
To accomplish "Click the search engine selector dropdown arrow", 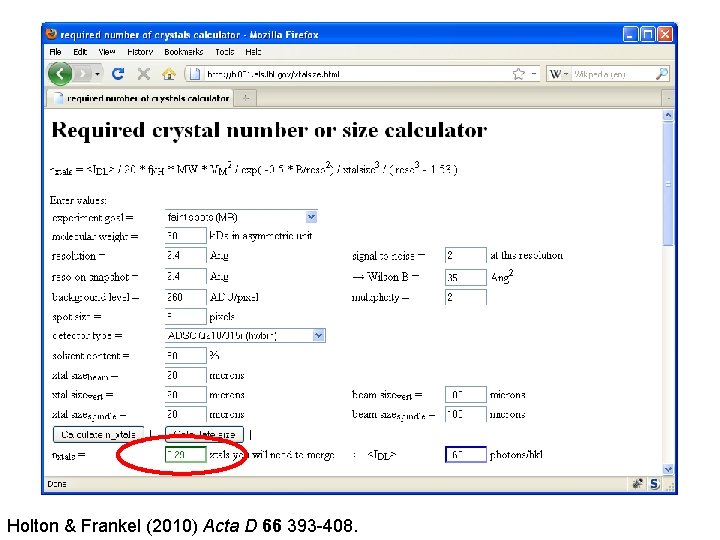I will point(566,74).
